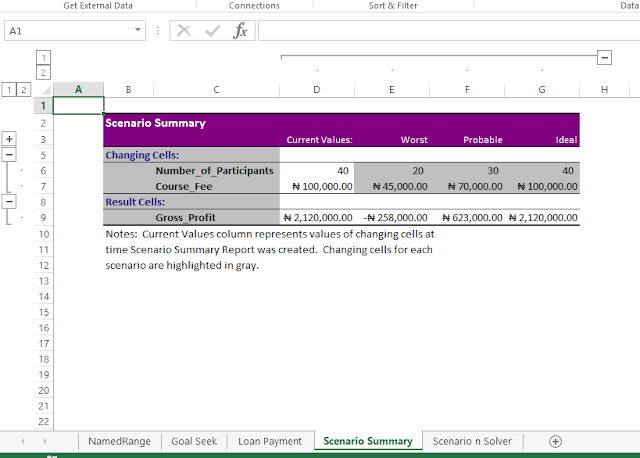The image size is (640, 458).
Task: Select Worst participants value 20
Action: pos(392,171)
